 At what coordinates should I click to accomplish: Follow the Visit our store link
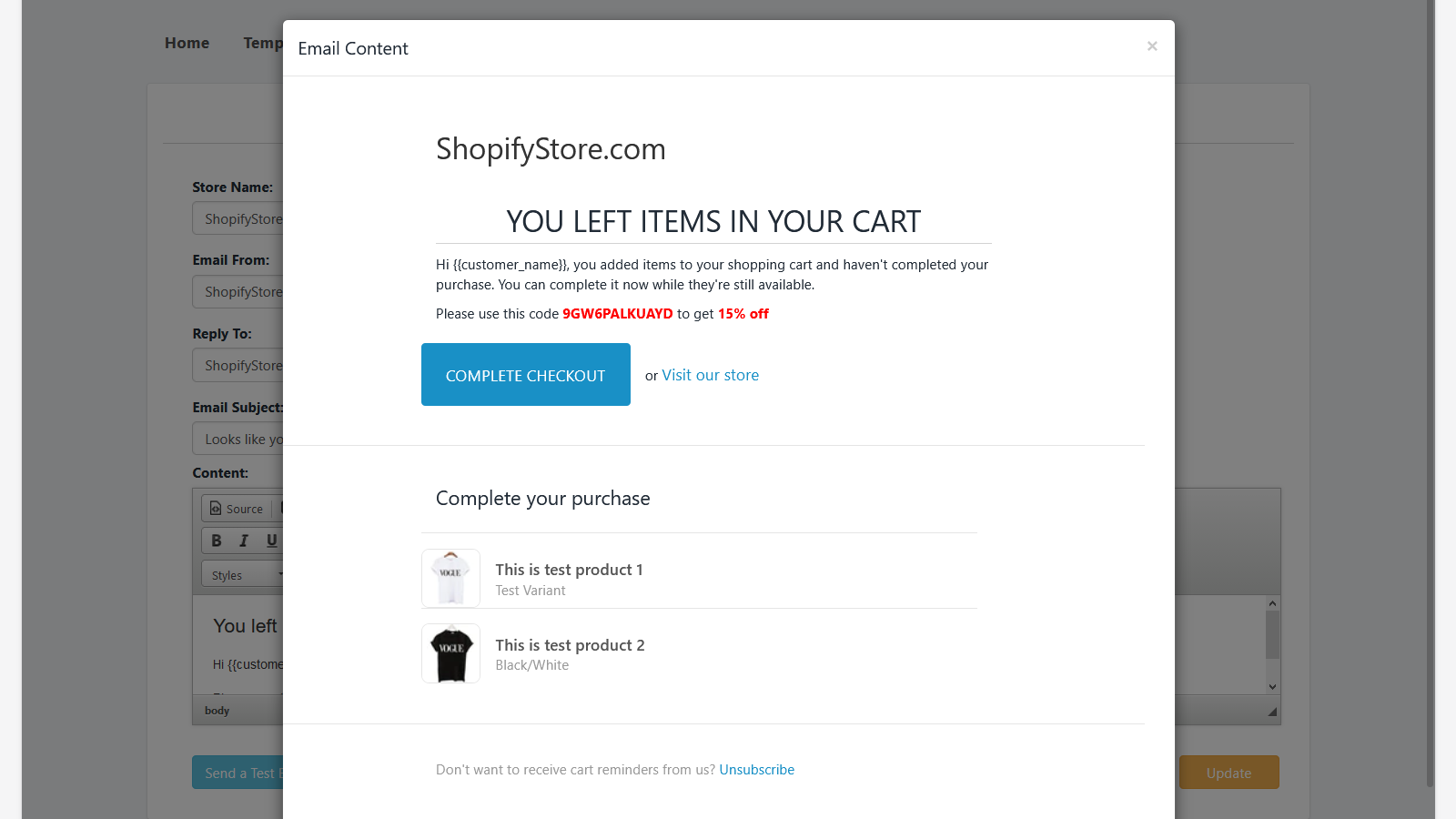pos(710,375)
